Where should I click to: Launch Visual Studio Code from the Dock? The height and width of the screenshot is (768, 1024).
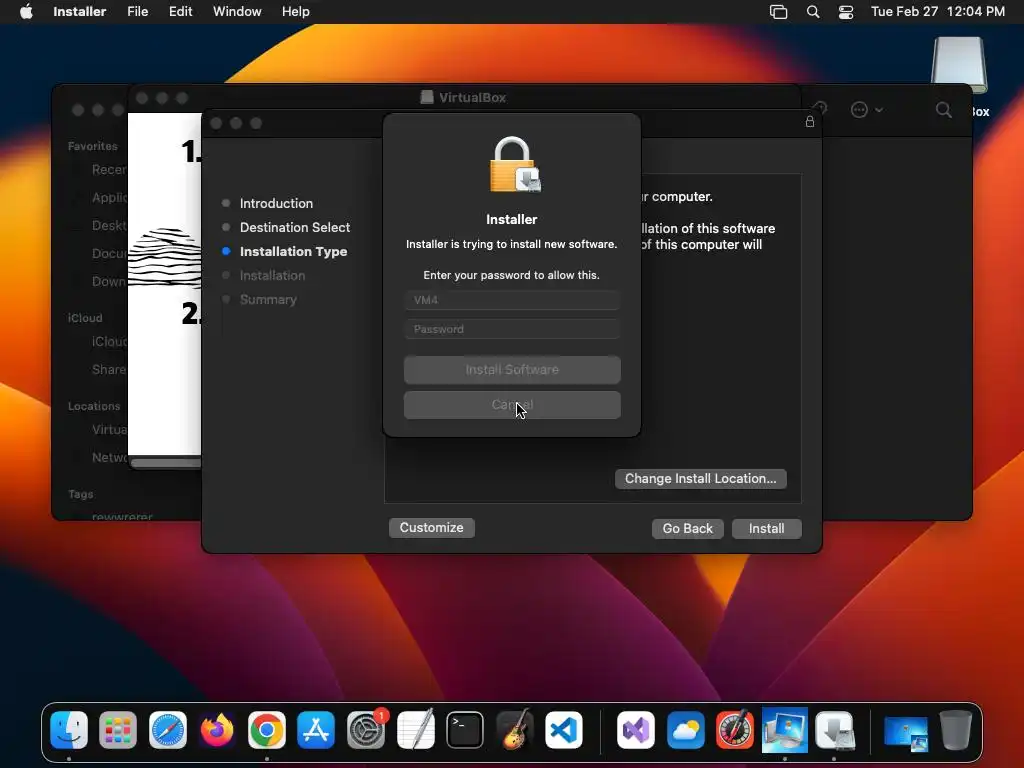pyautogui.click(x=564, y=729)
